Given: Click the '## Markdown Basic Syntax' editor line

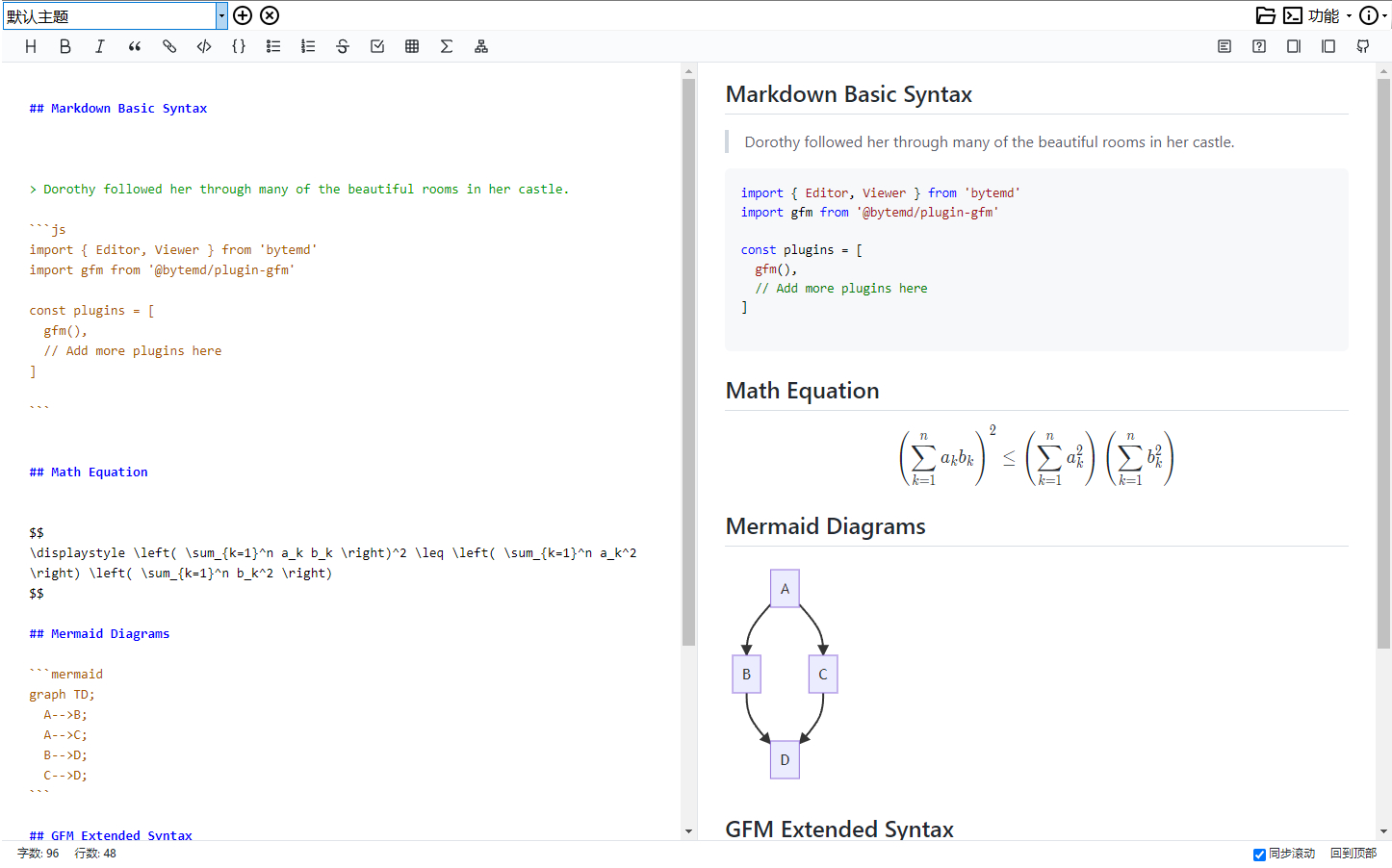Looking at the screenshot, I should click(118, 109).
